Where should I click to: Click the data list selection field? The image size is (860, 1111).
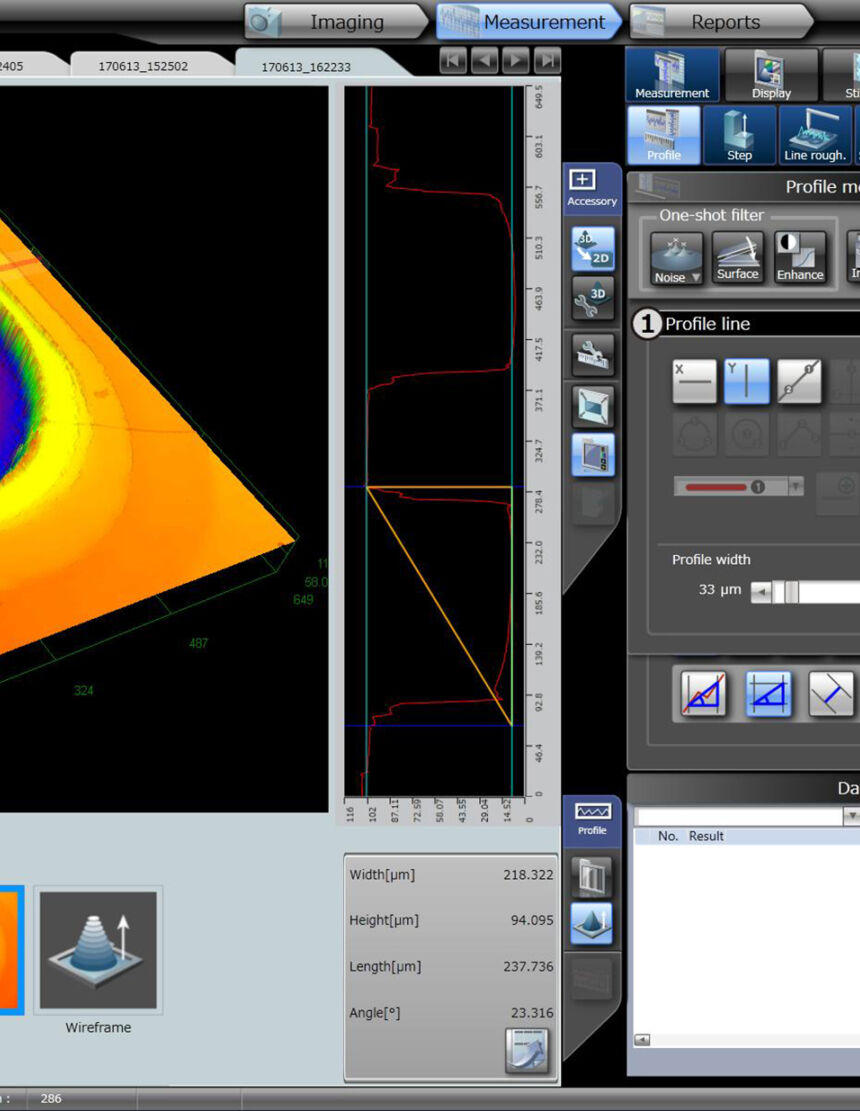tap(739, 816)
